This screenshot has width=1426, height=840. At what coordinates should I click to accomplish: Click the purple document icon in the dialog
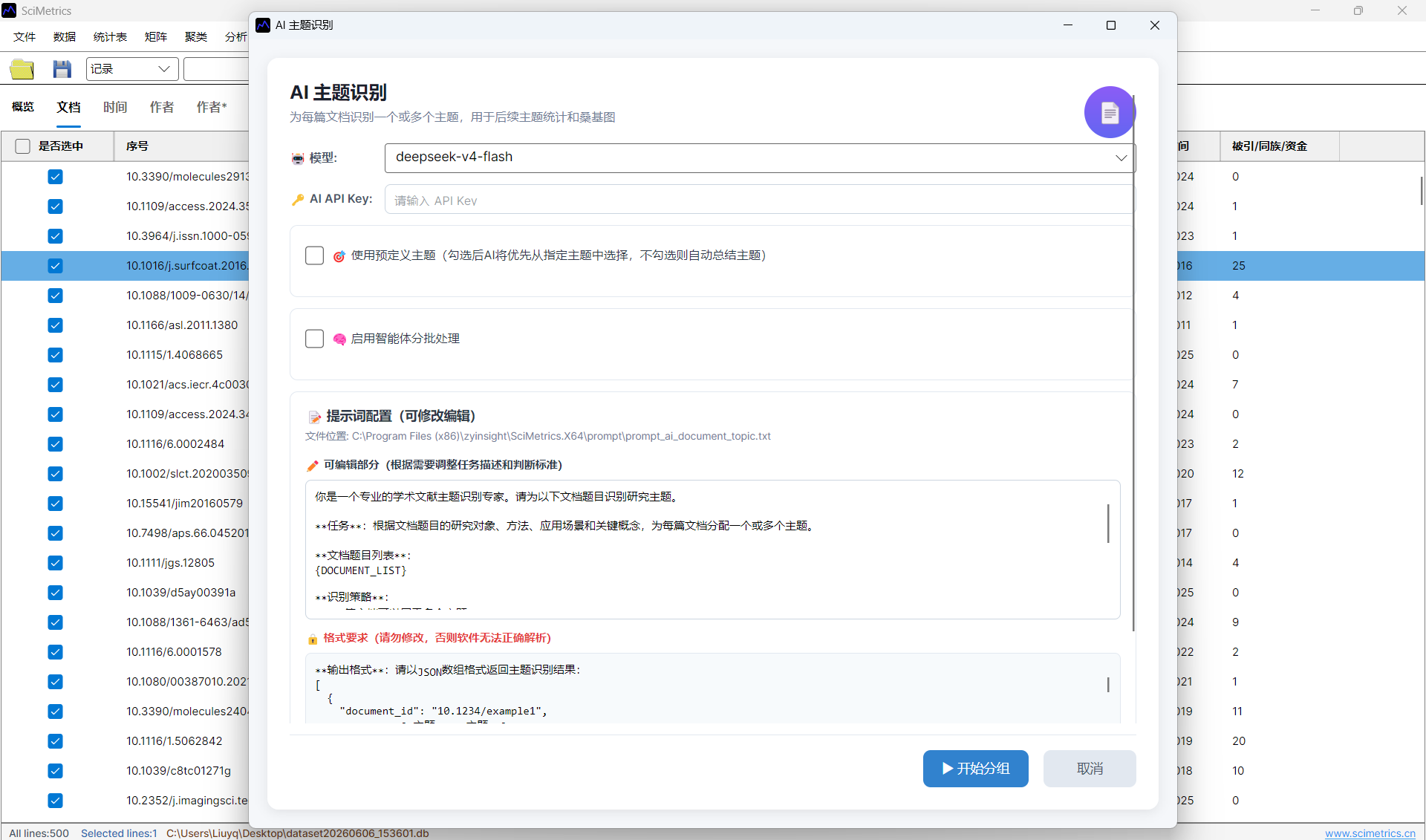[x=1110, y=112]
